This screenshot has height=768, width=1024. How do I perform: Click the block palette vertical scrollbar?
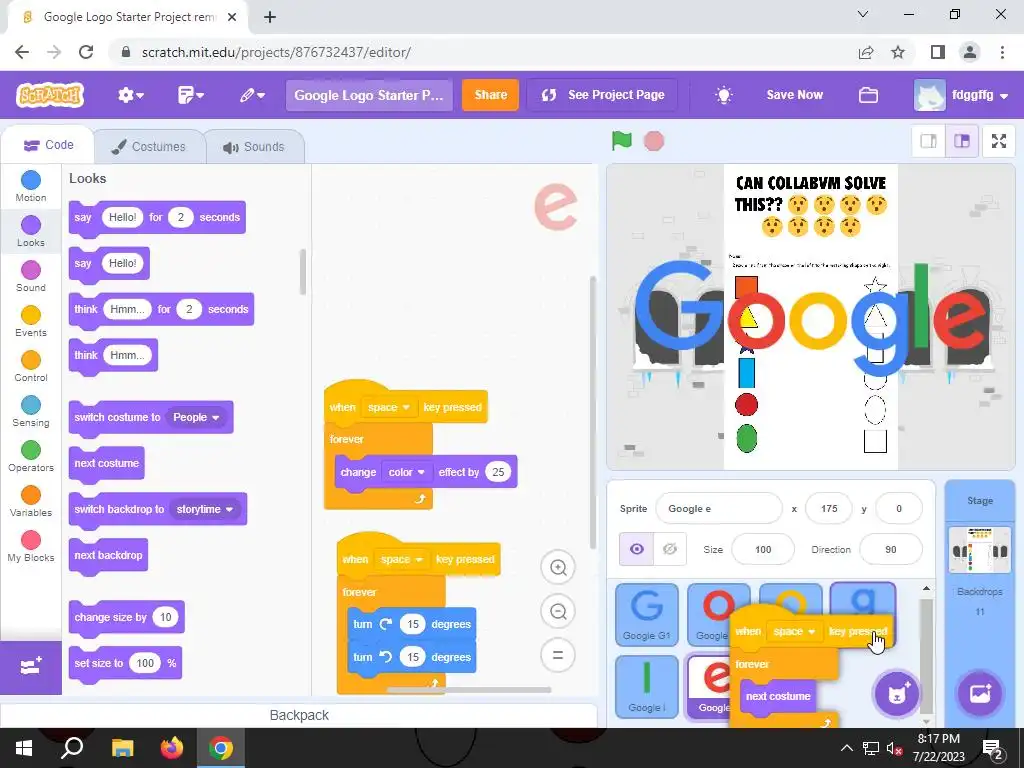click(x=302, y=272)
